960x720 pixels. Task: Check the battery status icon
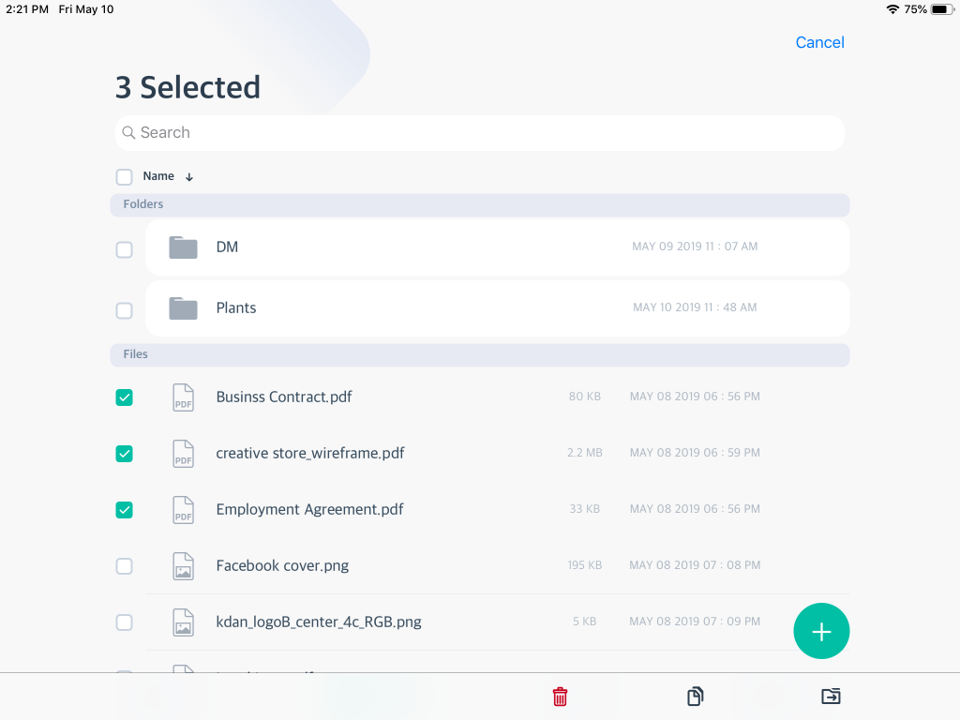[x=942, y=9]
